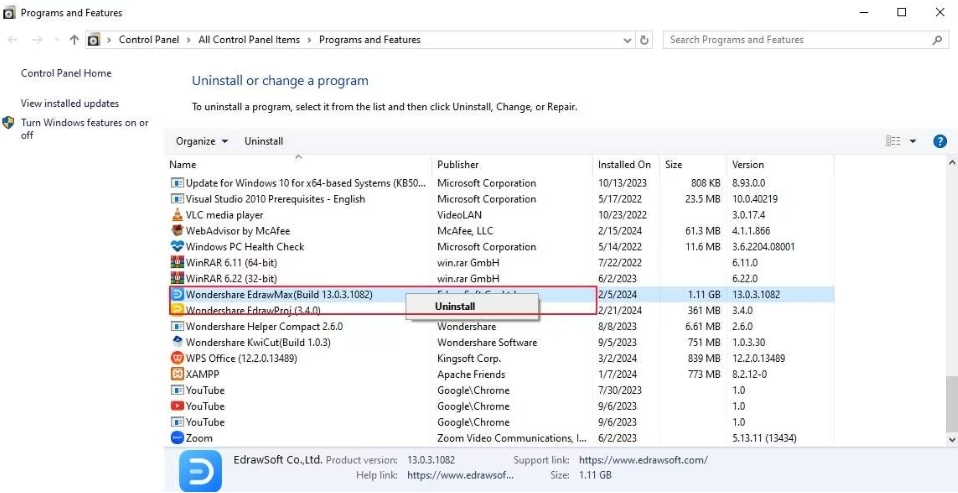Screen dimensions: 958x493
Task: Expand the view options dropdown arrow
Action: tap(913, 141)
